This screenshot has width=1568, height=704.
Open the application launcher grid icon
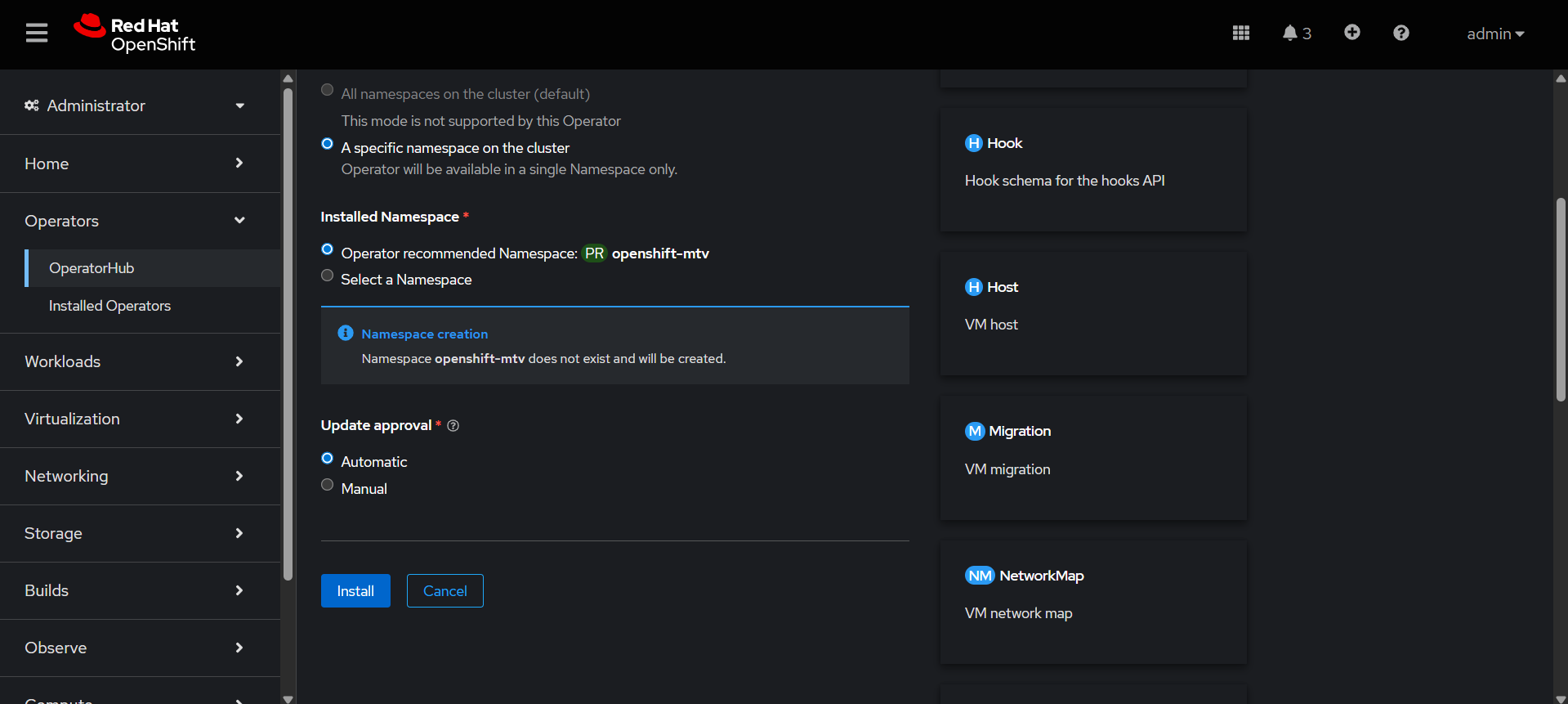(x=1240, y=34)
